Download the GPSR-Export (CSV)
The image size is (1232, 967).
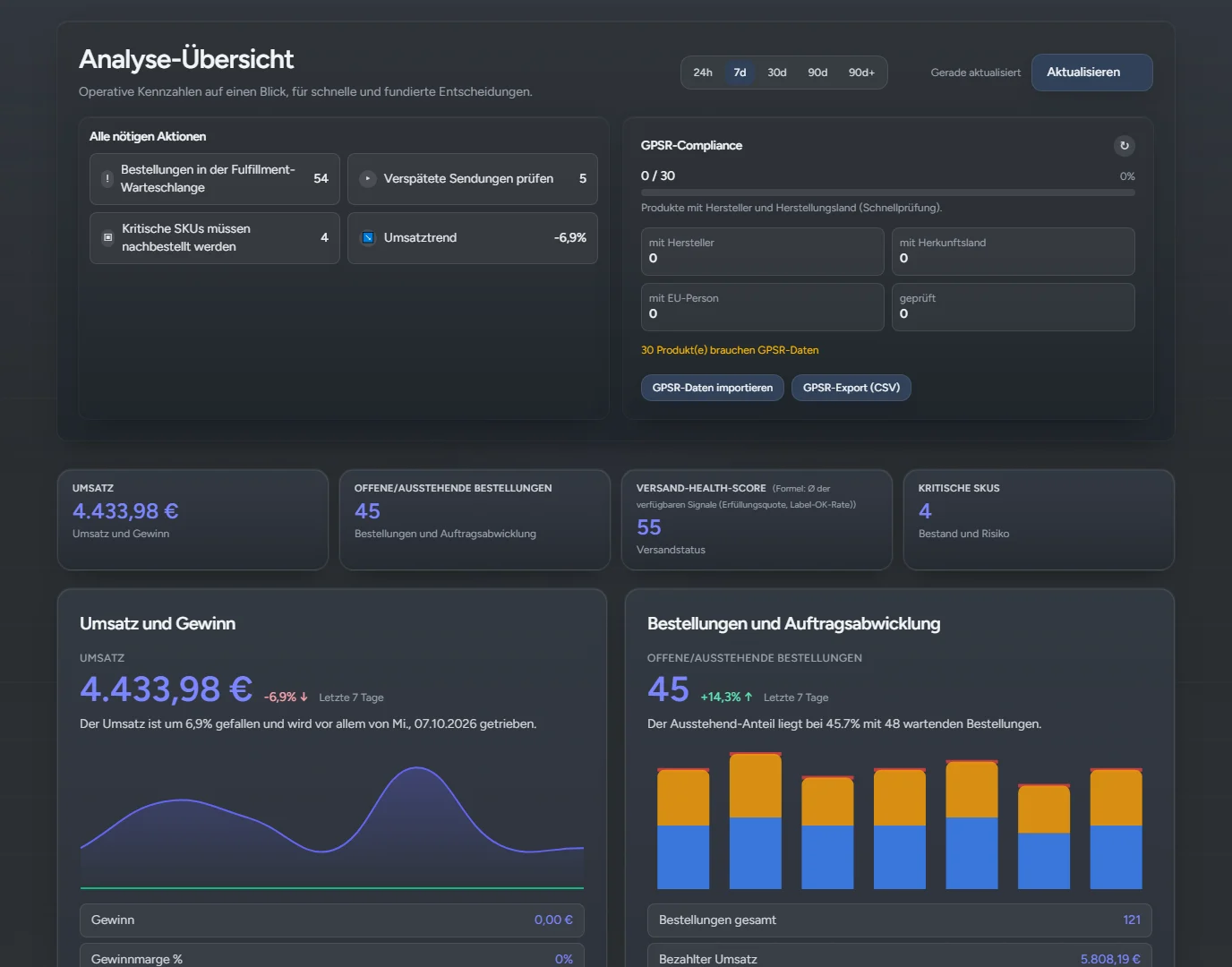851,388
